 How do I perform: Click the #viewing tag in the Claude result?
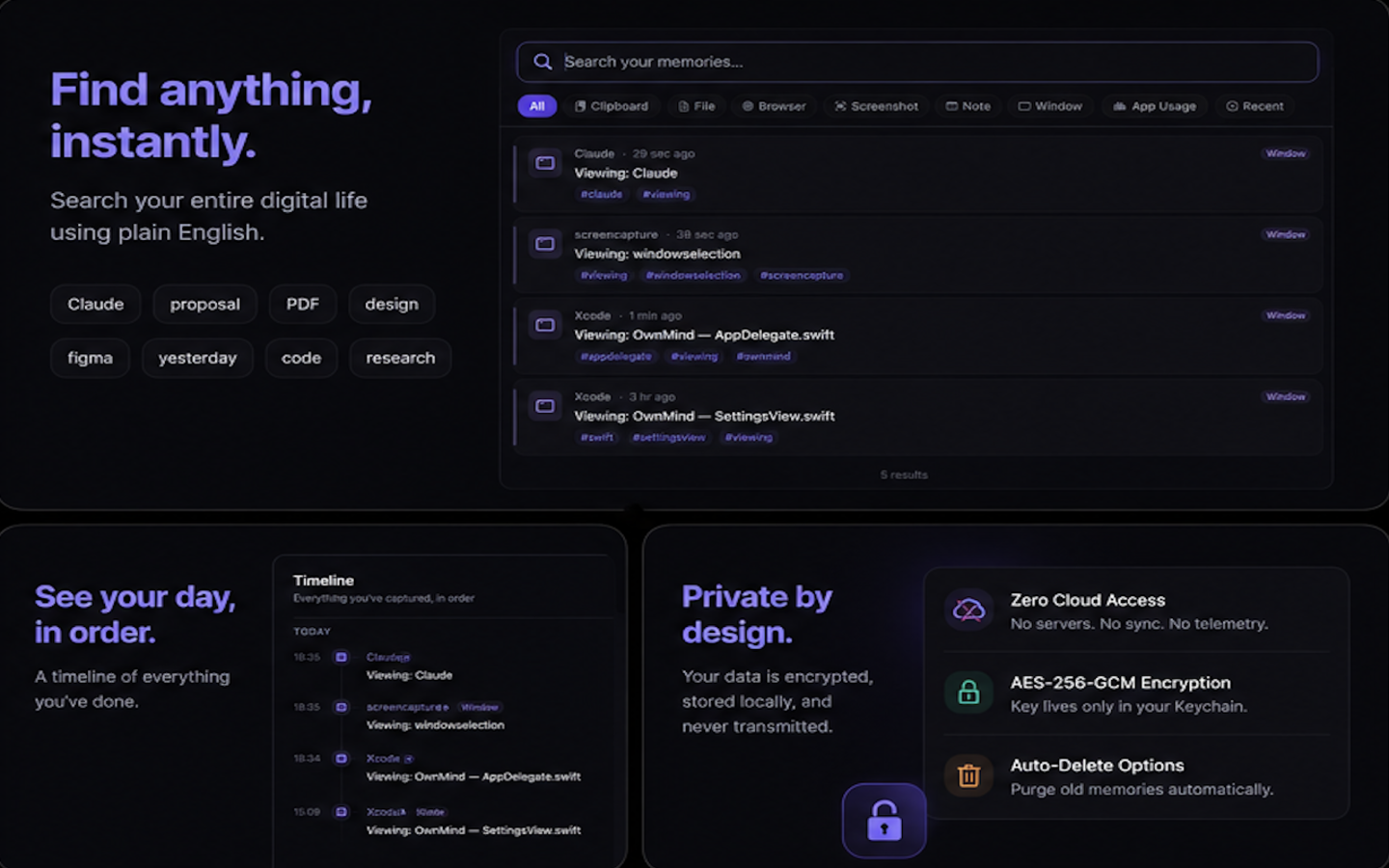667,194
